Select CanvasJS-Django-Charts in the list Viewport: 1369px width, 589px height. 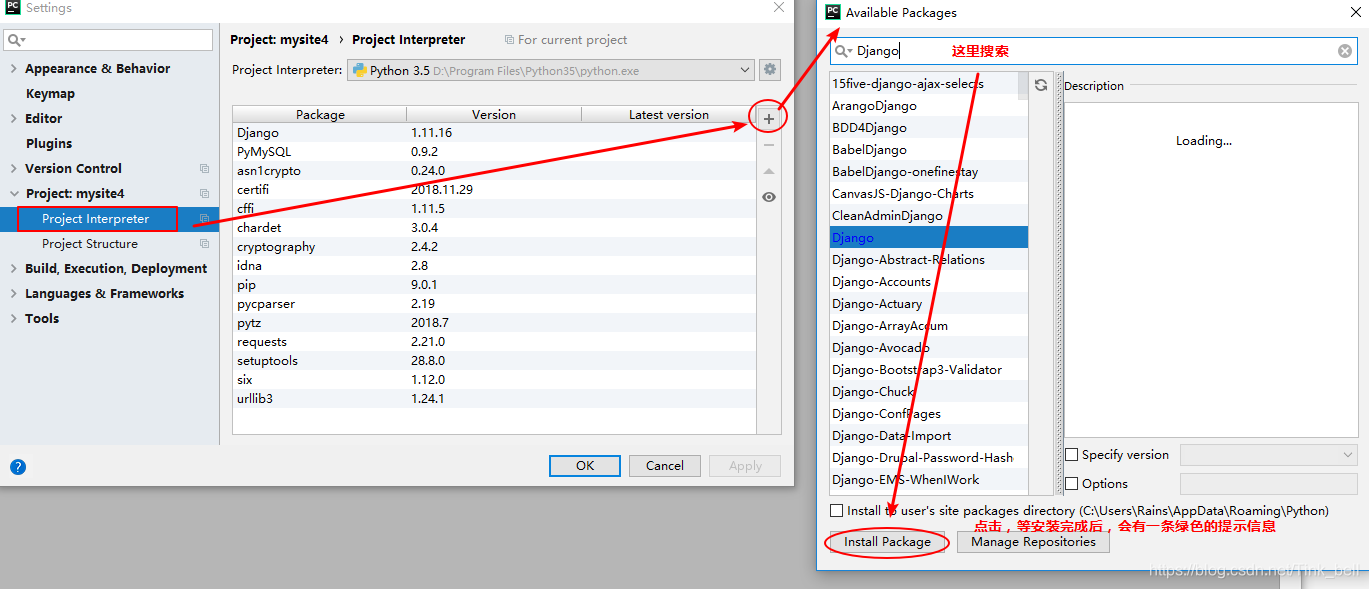click(928, 194)
